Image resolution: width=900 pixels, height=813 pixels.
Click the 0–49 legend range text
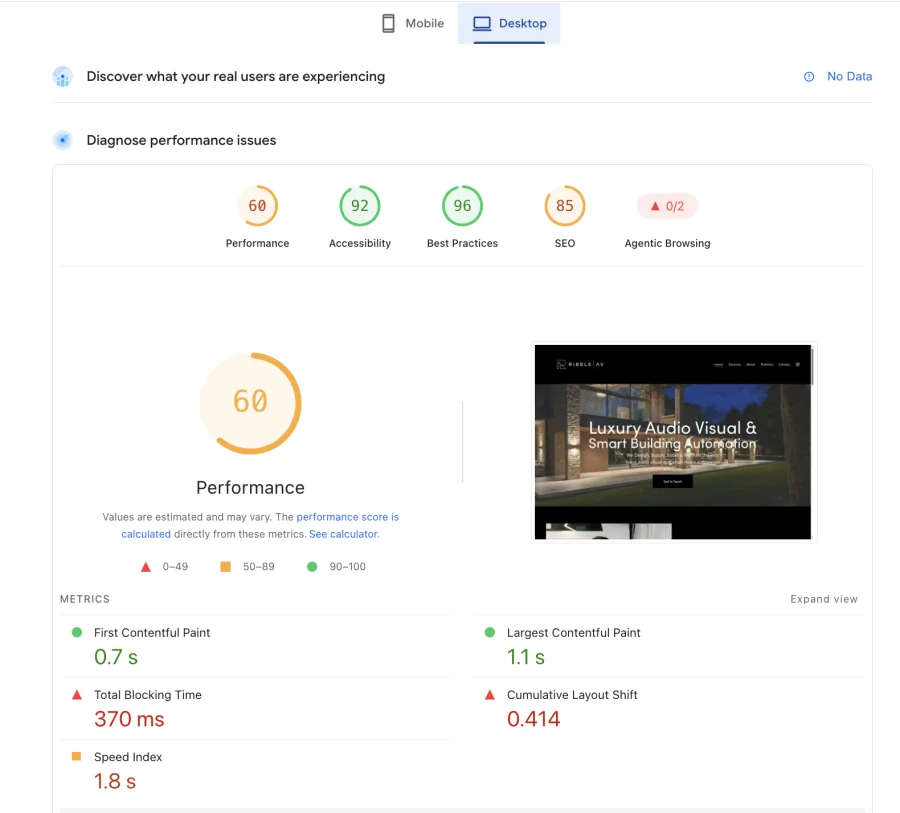175,567
